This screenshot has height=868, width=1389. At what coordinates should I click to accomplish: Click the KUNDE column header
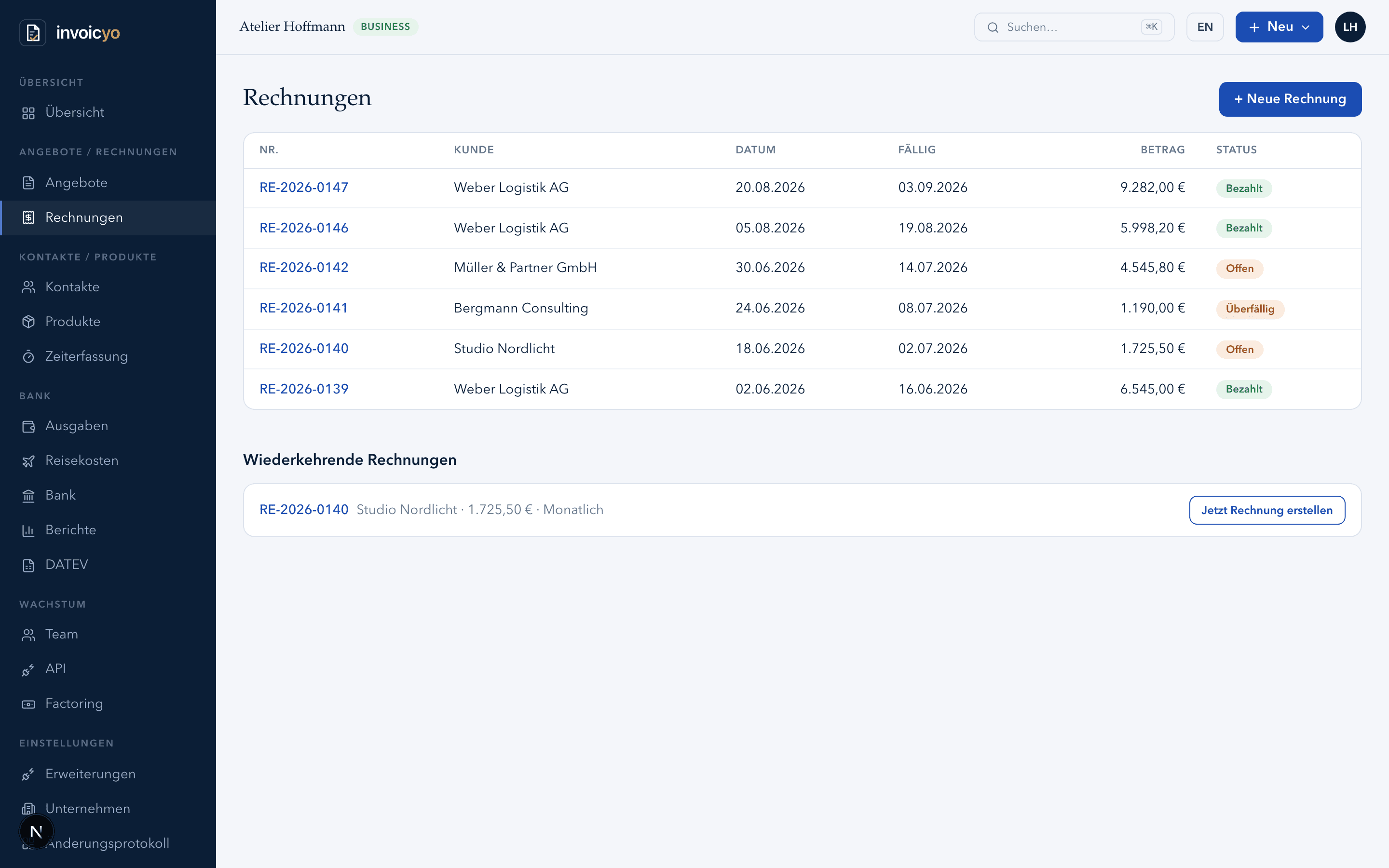point(474,150)
